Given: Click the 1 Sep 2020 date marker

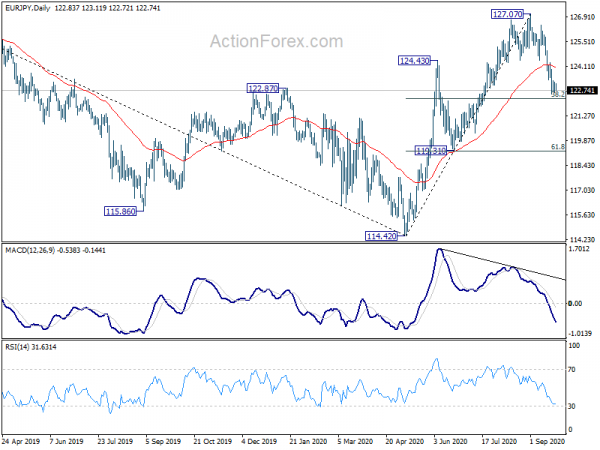Looking at the screenshot, I should [547, 441].
